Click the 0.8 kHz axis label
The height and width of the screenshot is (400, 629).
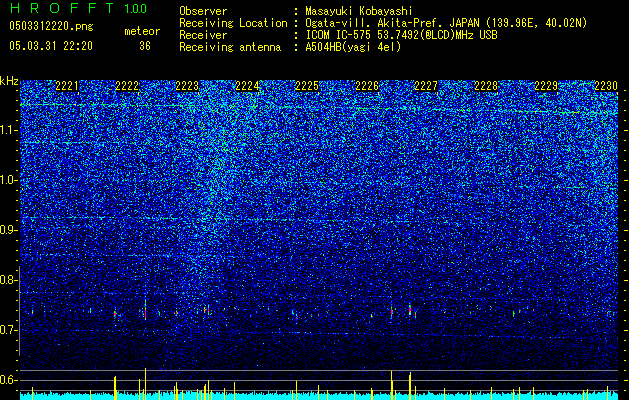click(9, 280)
